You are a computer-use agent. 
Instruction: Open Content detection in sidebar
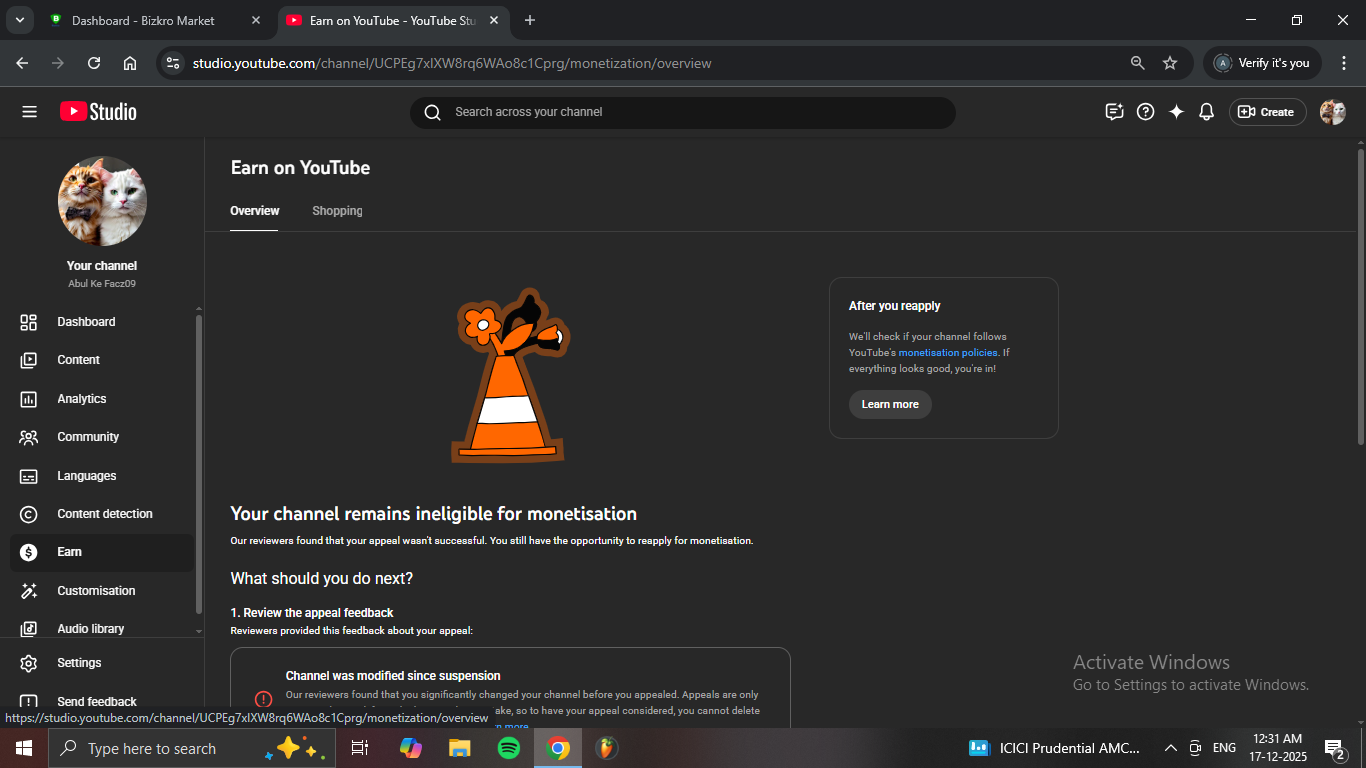click(x=104, y=514)
